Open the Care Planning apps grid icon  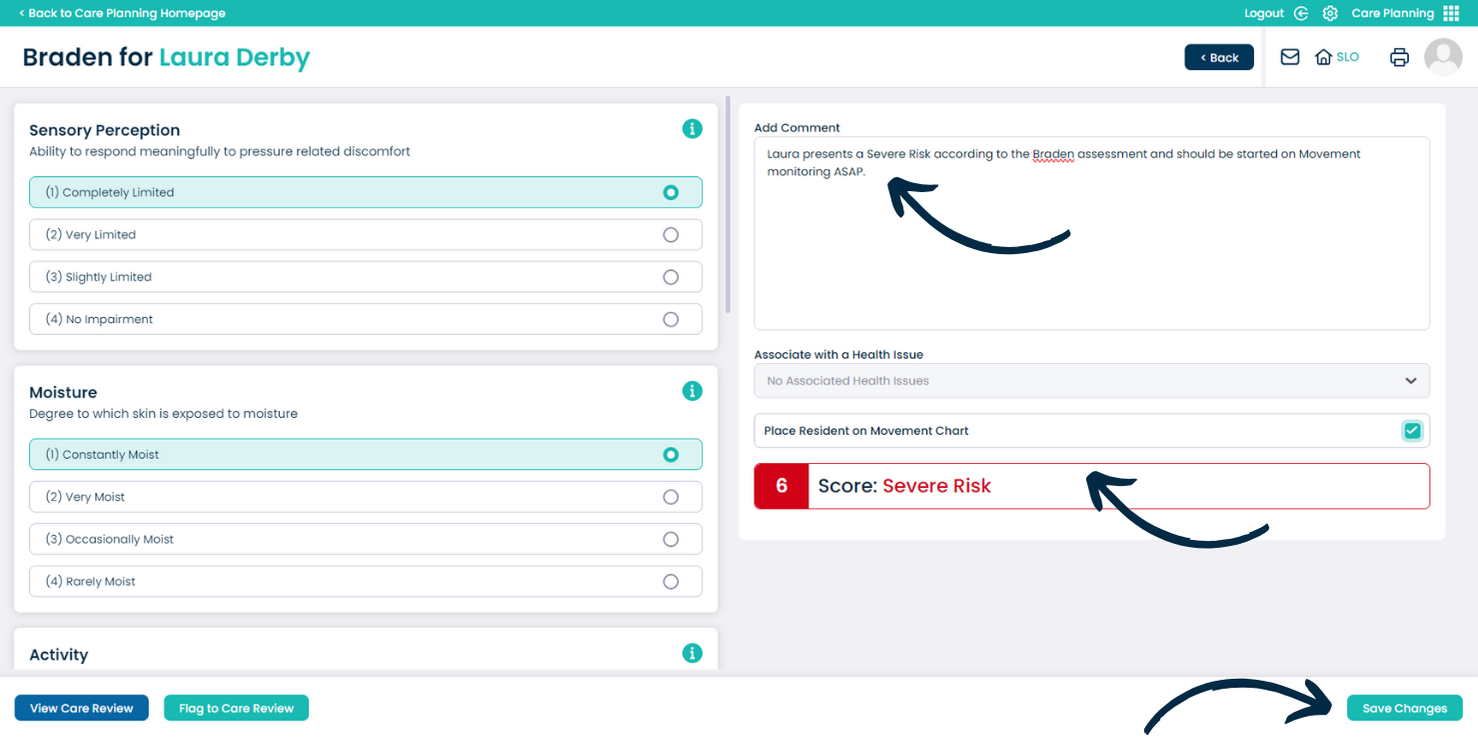point(1451,13)
